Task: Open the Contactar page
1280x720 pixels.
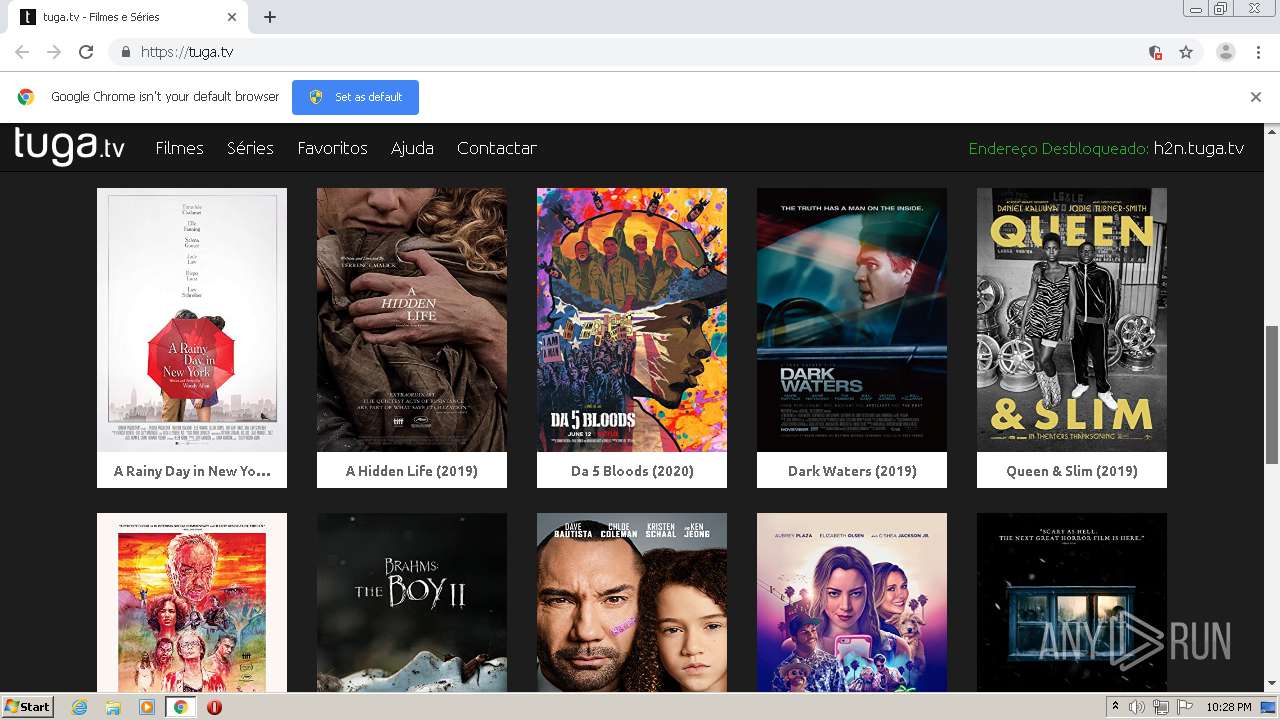Action: [x=497, y=148]
